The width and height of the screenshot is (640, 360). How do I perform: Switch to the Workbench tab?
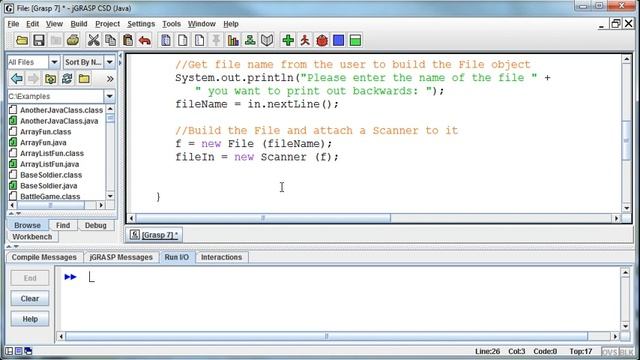[32, 237]
